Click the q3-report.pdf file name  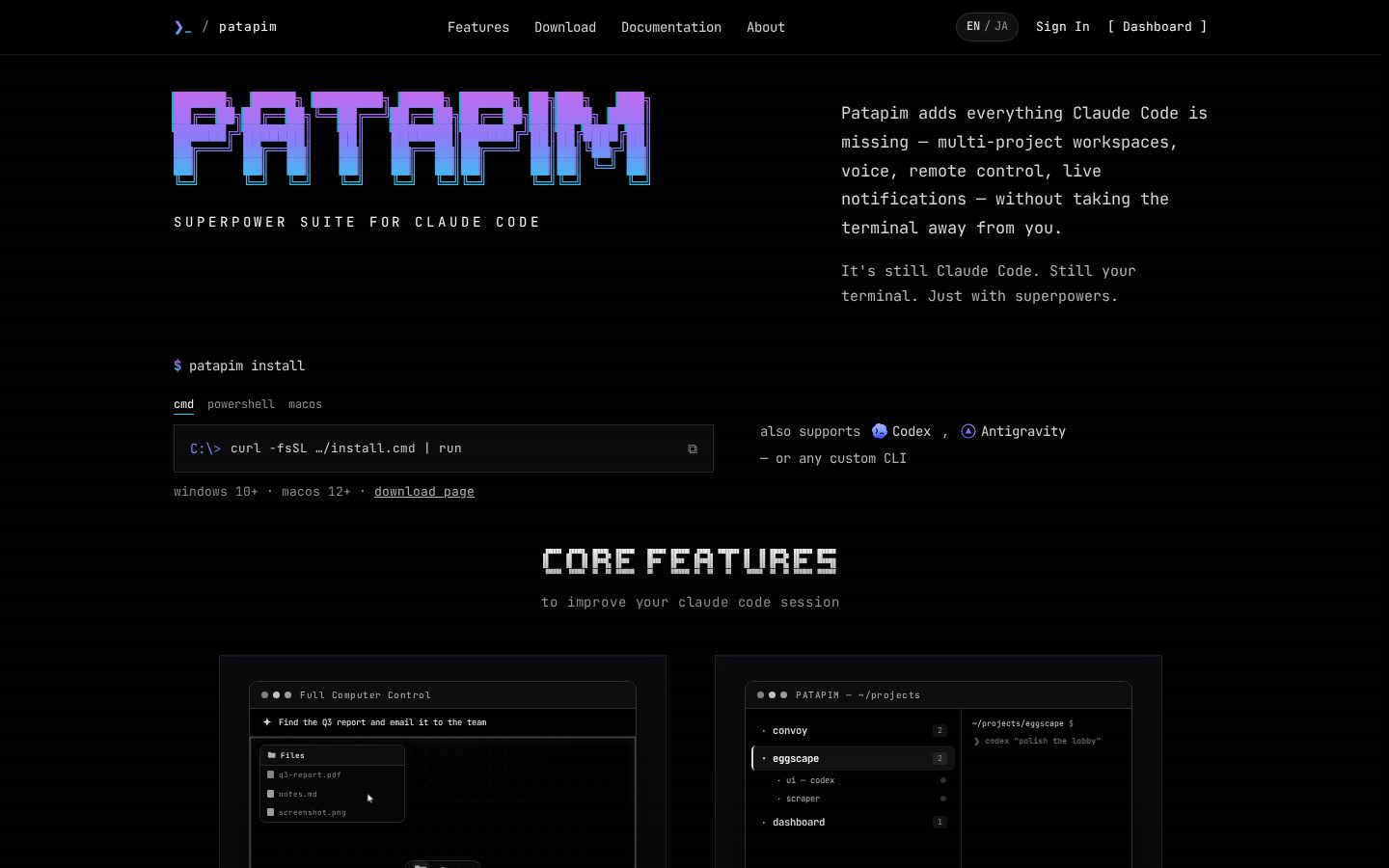310,774
